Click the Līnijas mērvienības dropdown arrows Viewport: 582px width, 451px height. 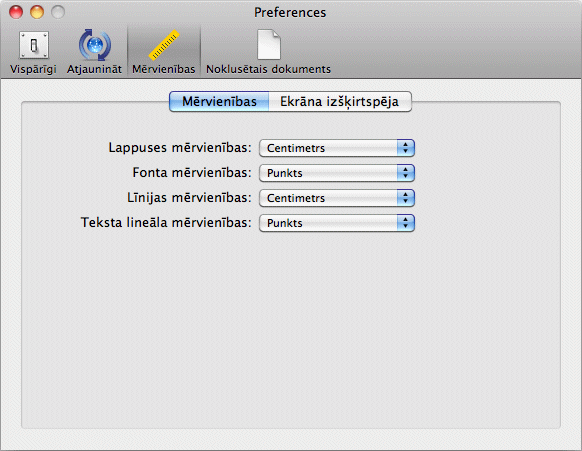click(405, 198)
